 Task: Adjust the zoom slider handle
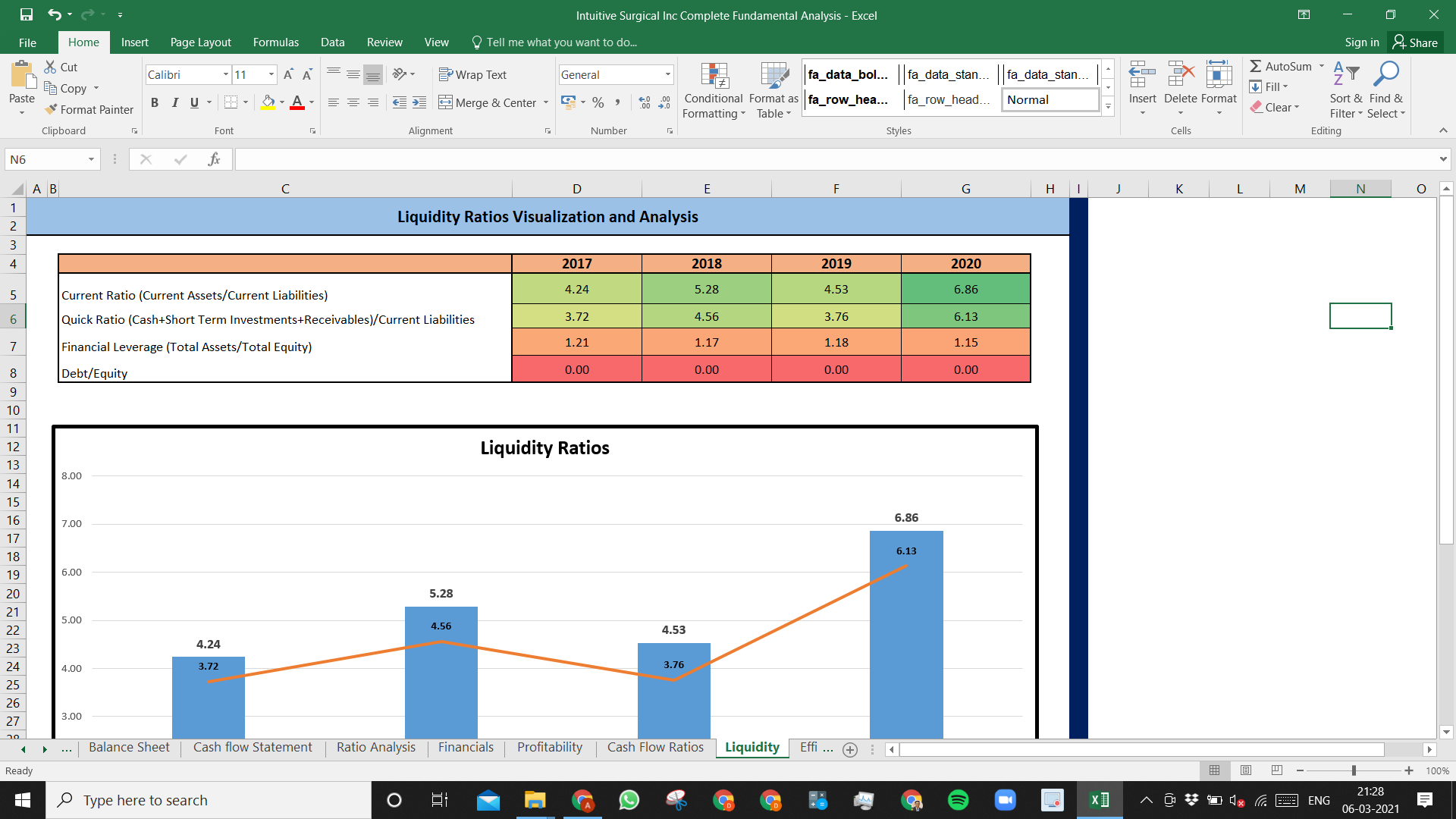[1354, 770]
